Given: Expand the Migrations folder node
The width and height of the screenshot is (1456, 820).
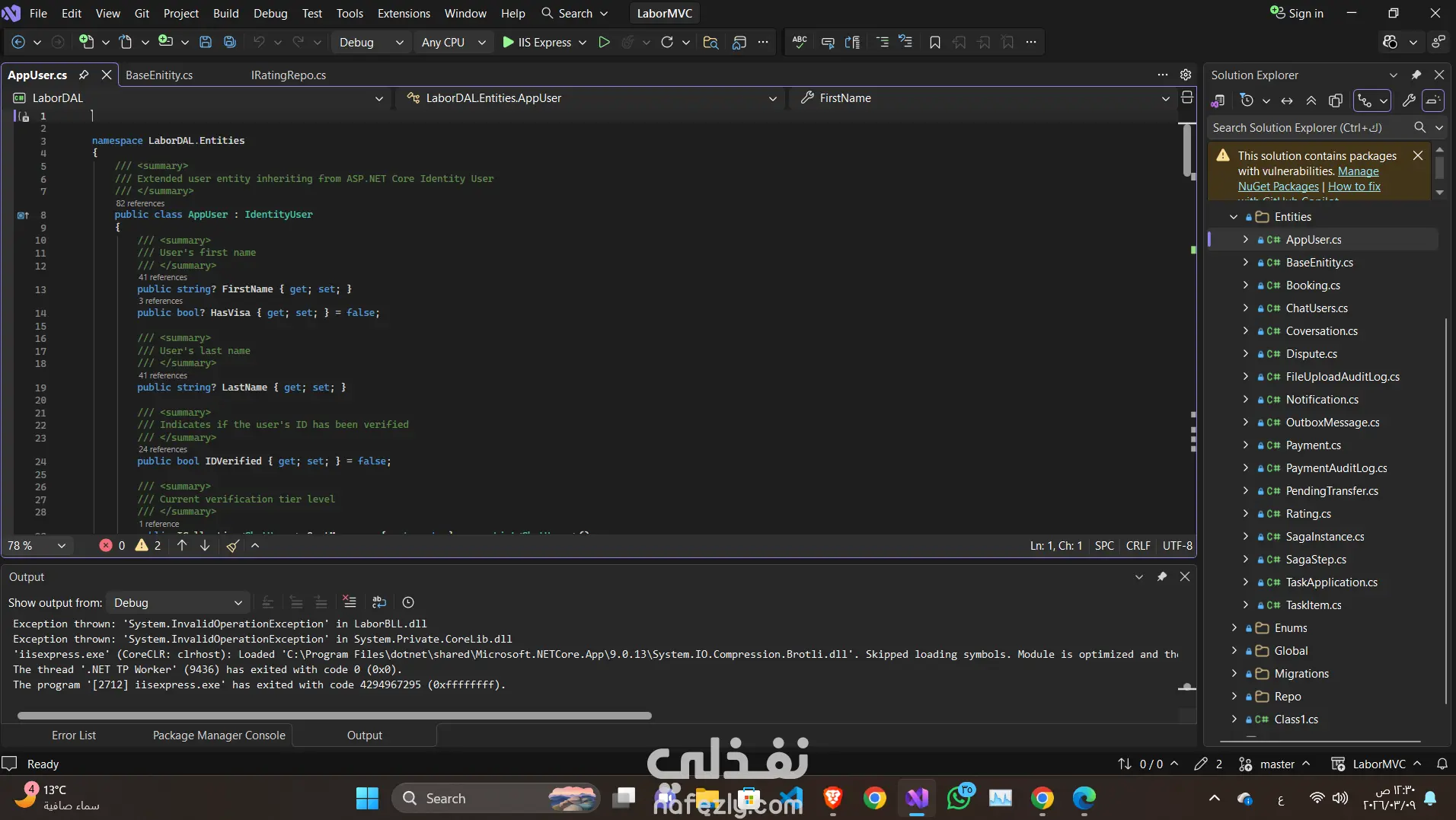Looking at the screenshot, I should (x=1234, y=674).
